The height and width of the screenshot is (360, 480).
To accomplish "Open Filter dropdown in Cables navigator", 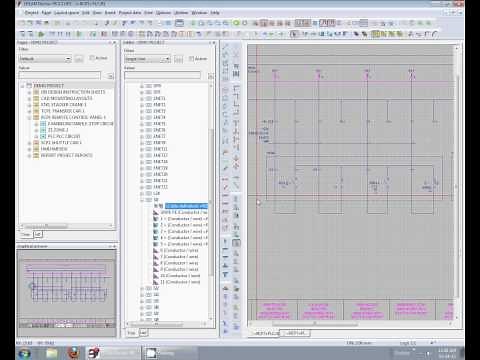I will click(x=147, y=59).
